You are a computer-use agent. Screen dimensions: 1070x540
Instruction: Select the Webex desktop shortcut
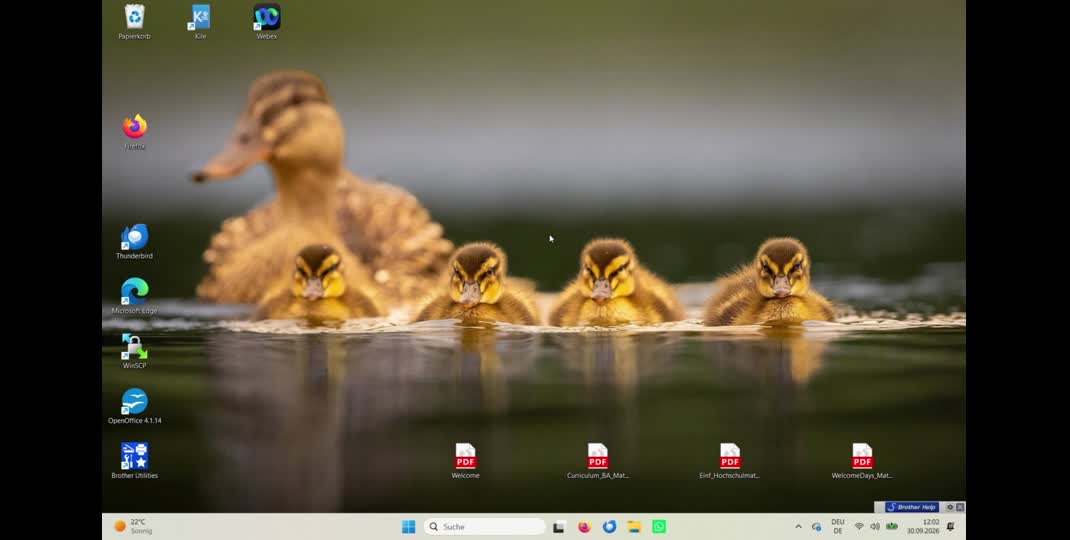tap(267, 22)
